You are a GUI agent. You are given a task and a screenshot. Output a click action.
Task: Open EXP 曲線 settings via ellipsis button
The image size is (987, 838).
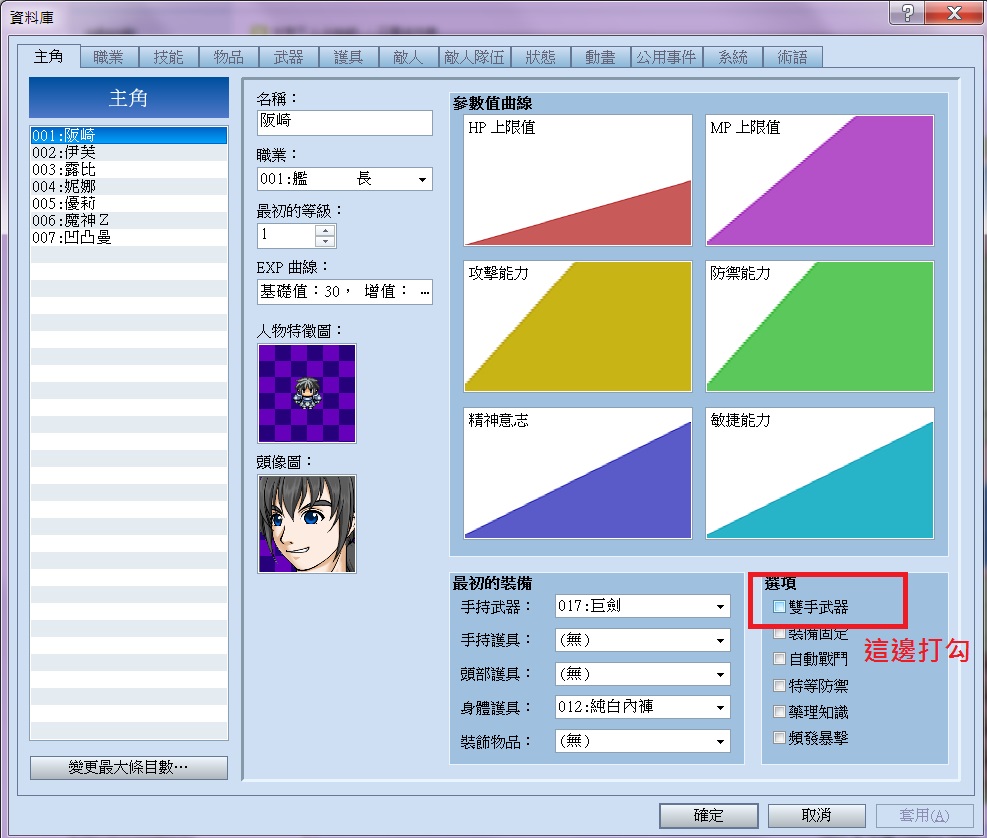[424, 292]
